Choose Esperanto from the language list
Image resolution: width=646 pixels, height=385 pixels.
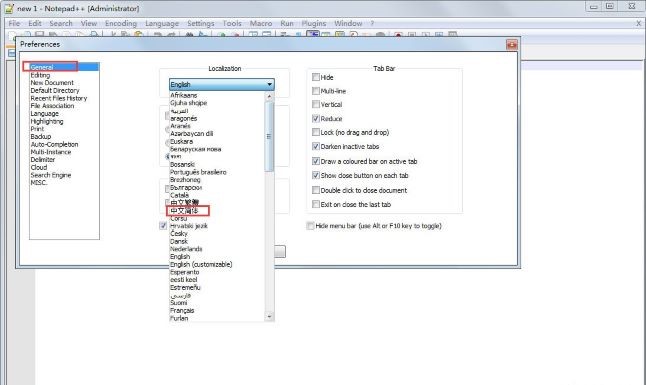coord(185,272)
